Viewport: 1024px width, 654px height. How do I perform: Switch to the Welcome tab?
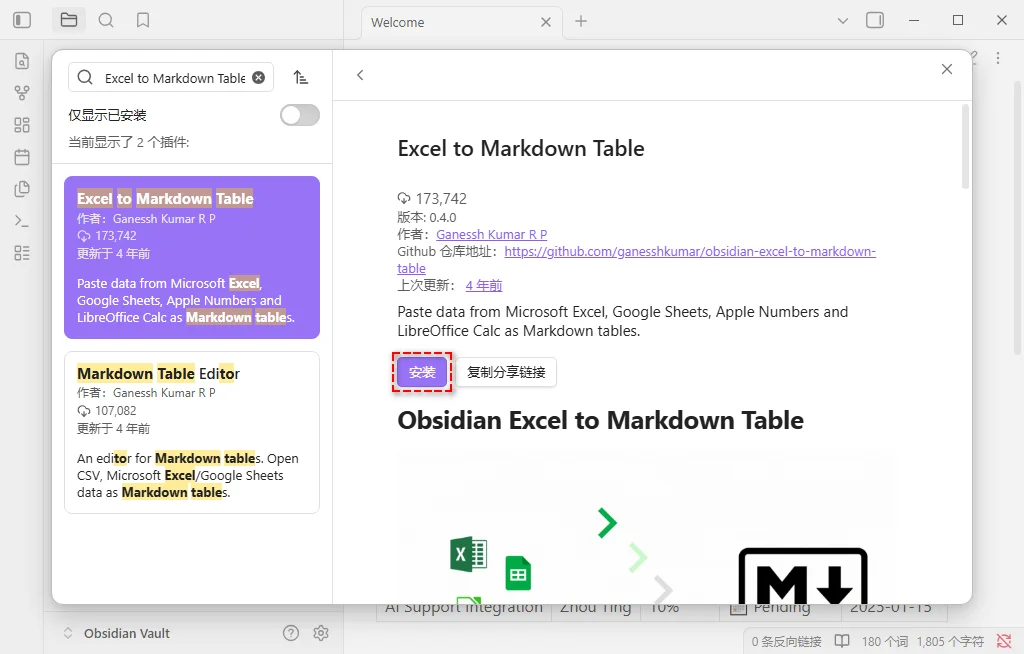coord(398,21)
